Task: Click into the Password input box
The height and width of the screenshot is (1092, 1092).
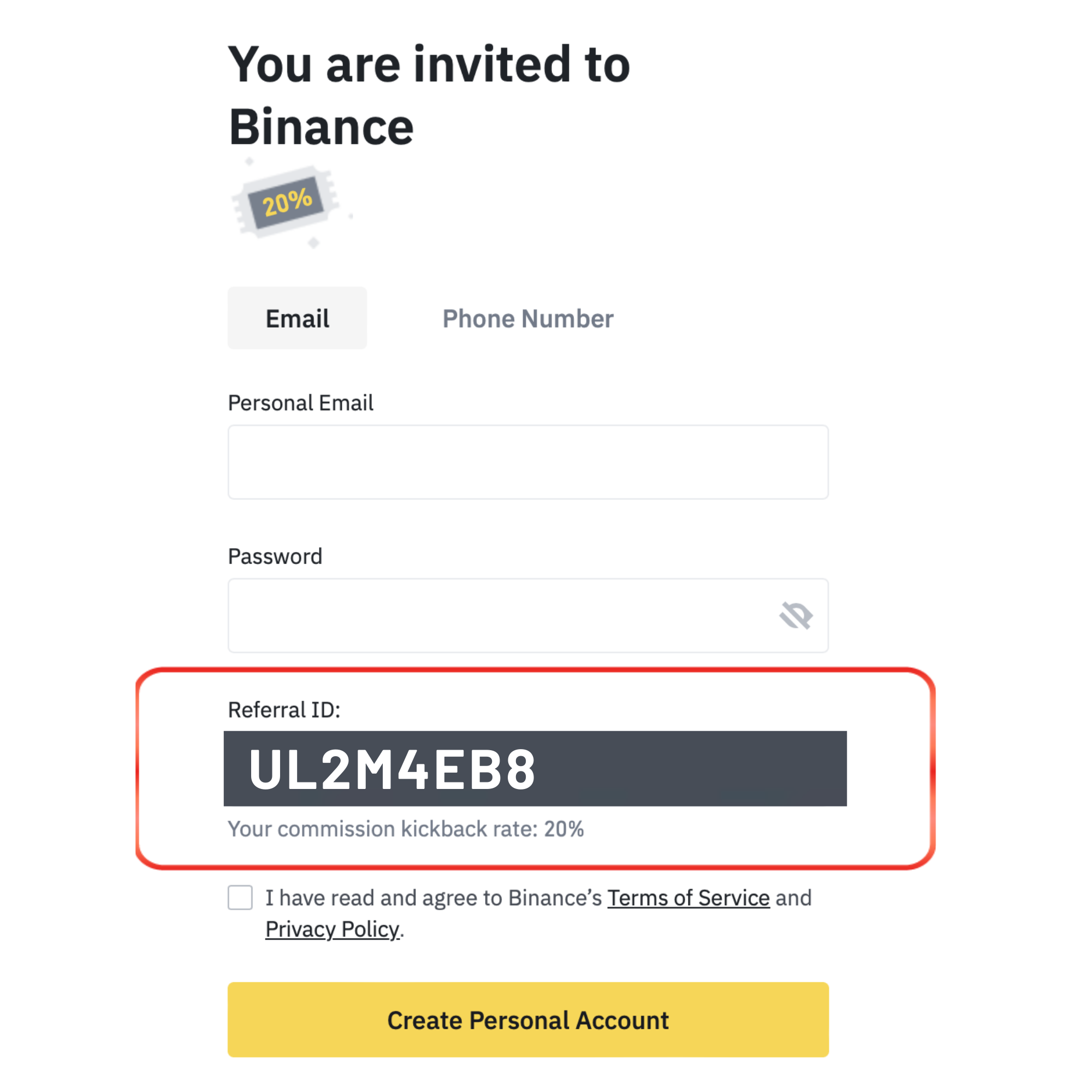Action: 528,615
